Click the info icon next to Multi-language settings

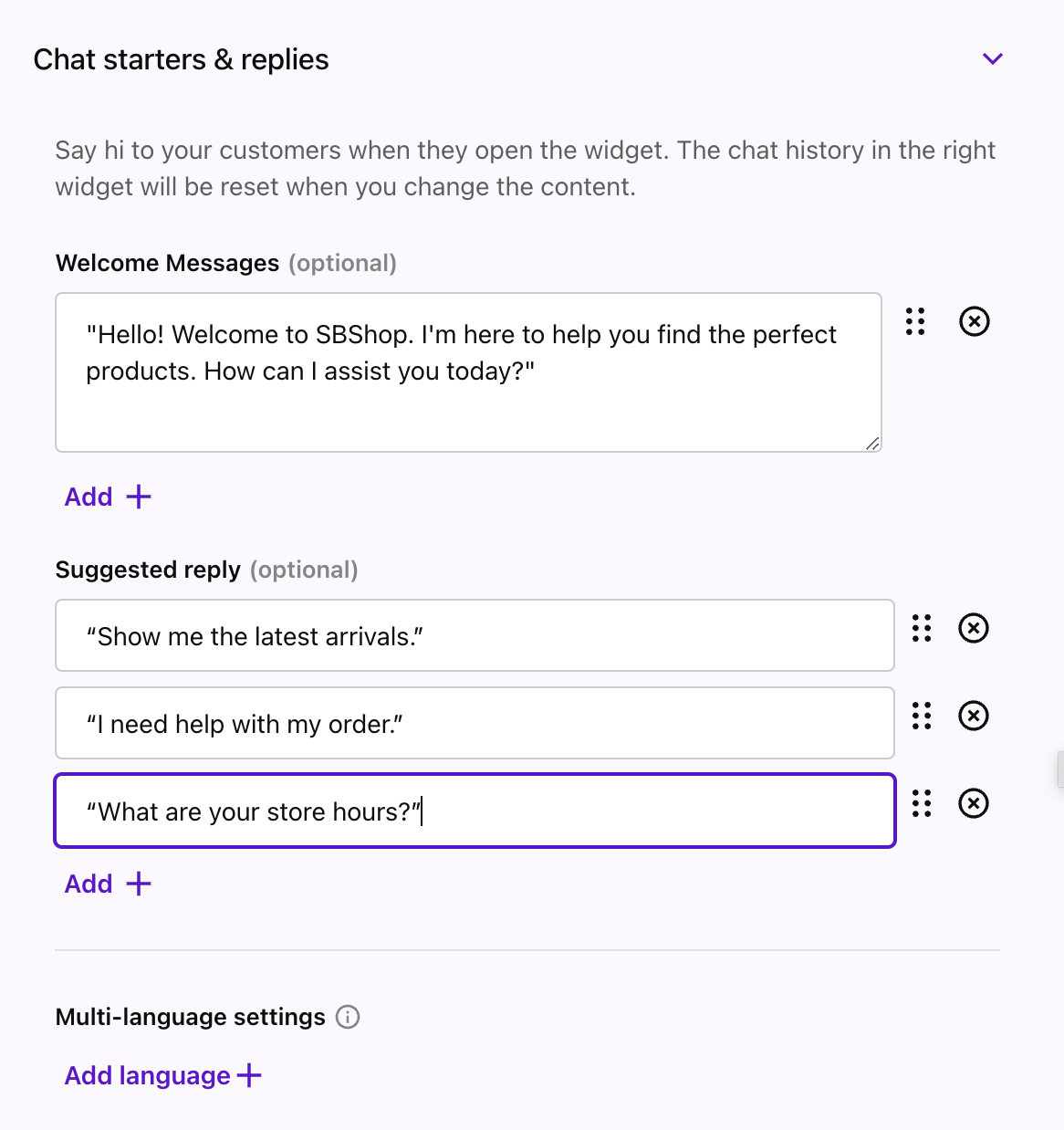(x=349, y=1017)
